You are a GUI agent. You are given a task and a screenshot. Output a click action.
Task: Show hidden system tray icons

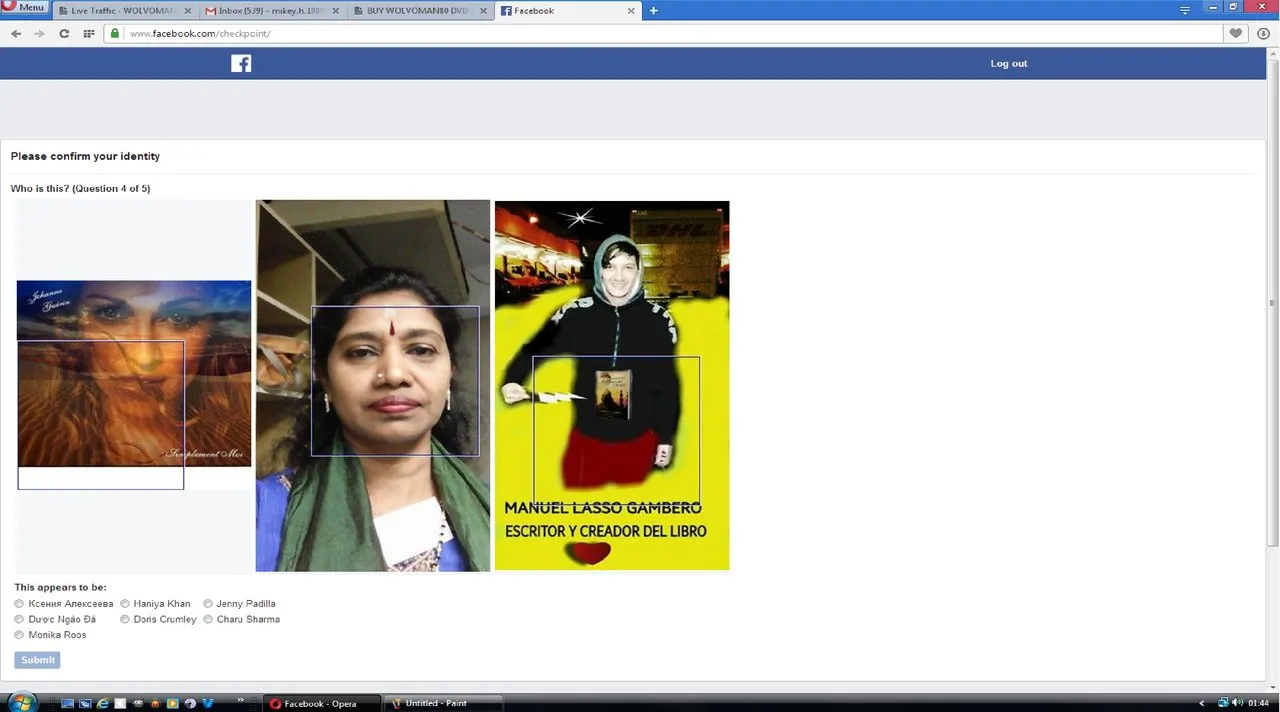click(x=1201, y=703)
